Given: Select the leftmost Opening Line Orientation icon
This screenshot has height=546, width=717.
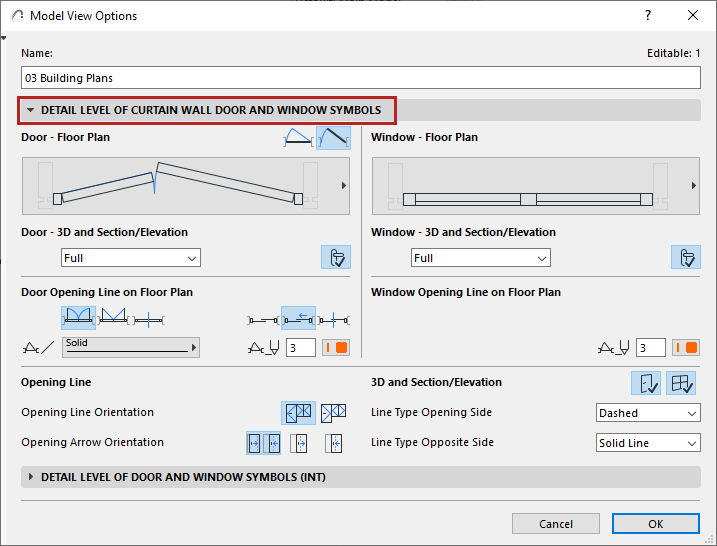Looking at the screenshot, I should coord(298,412).
